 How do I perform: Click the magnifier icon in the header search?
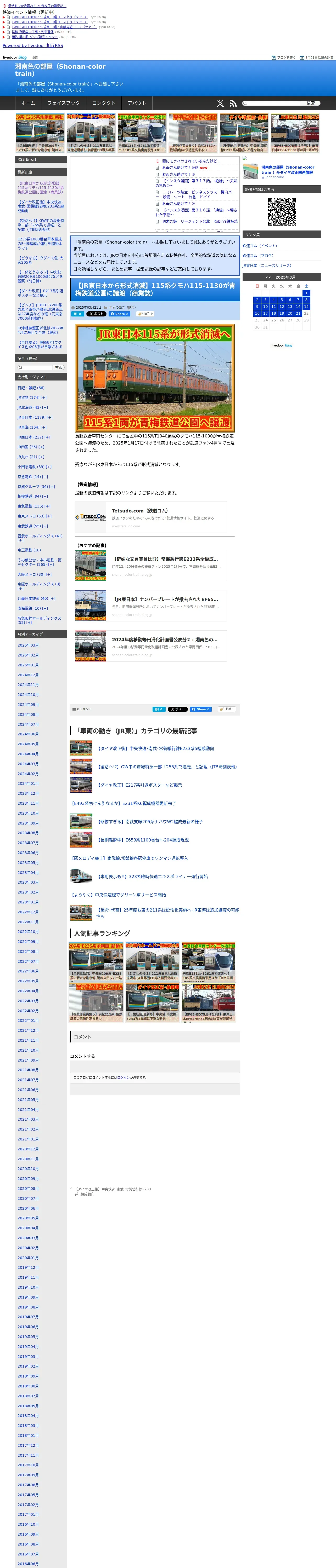pyautogui.click(x=245, y=103)
